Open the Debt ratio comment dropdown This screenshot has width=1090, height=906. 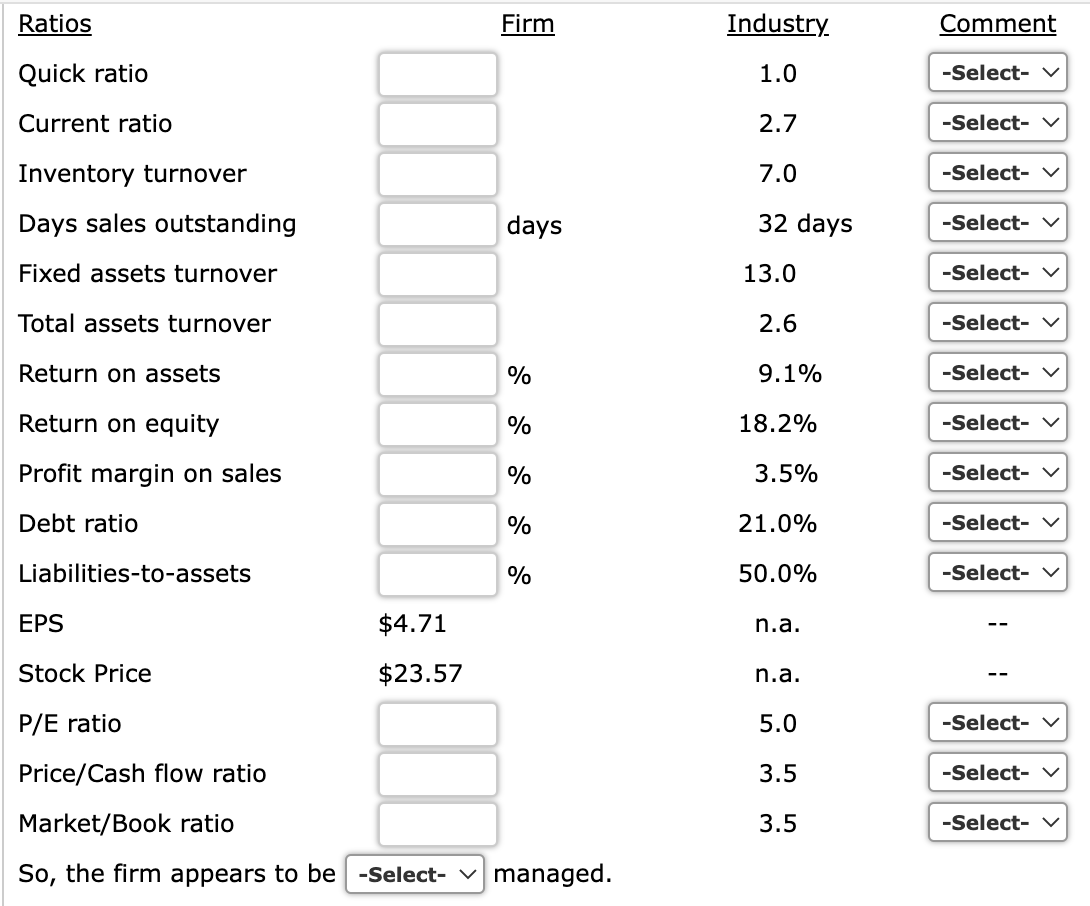point(996,522)
